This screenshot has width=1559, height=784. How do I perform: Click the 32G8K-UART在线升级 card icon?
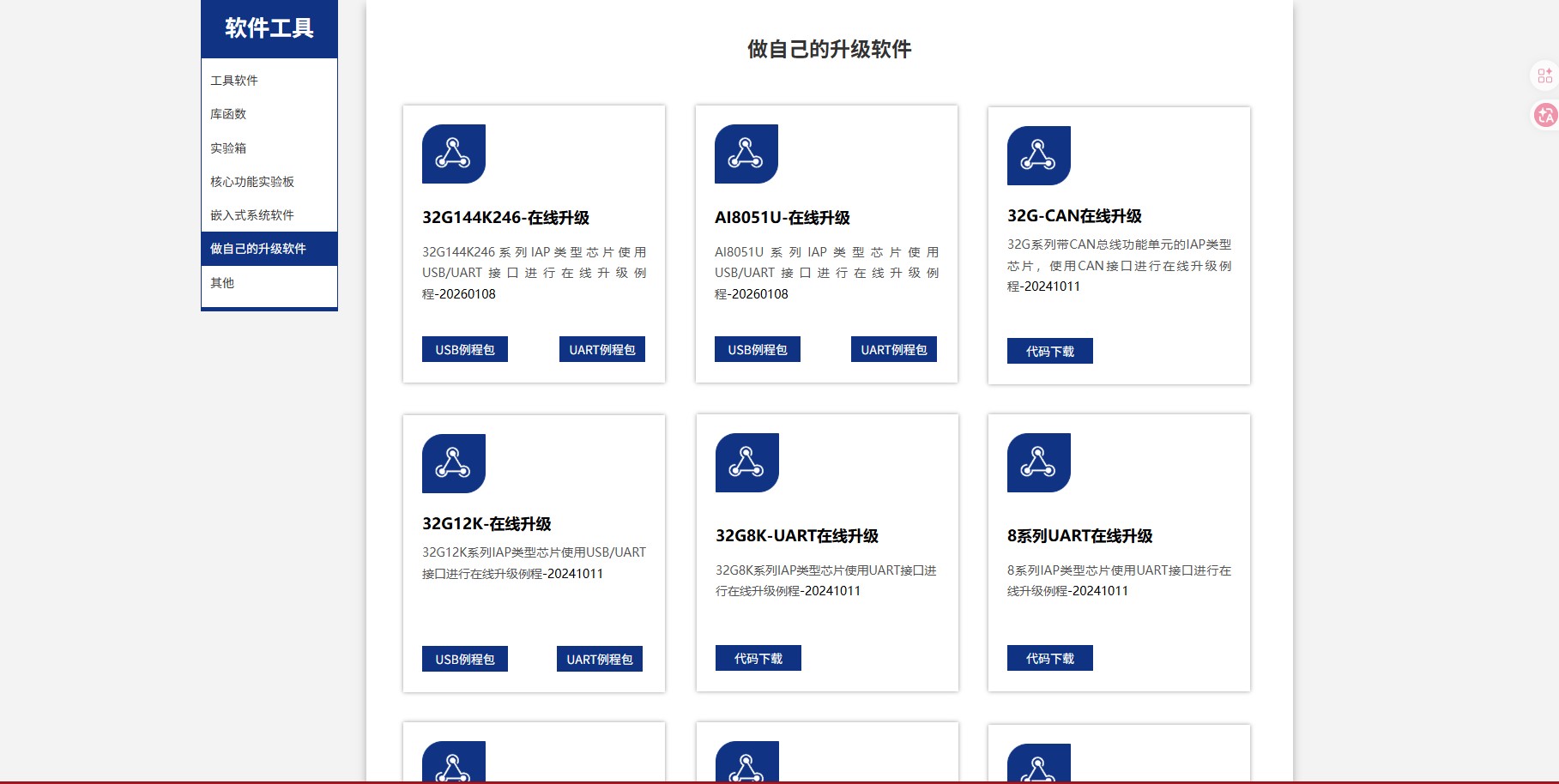click(x=747, y=462)
